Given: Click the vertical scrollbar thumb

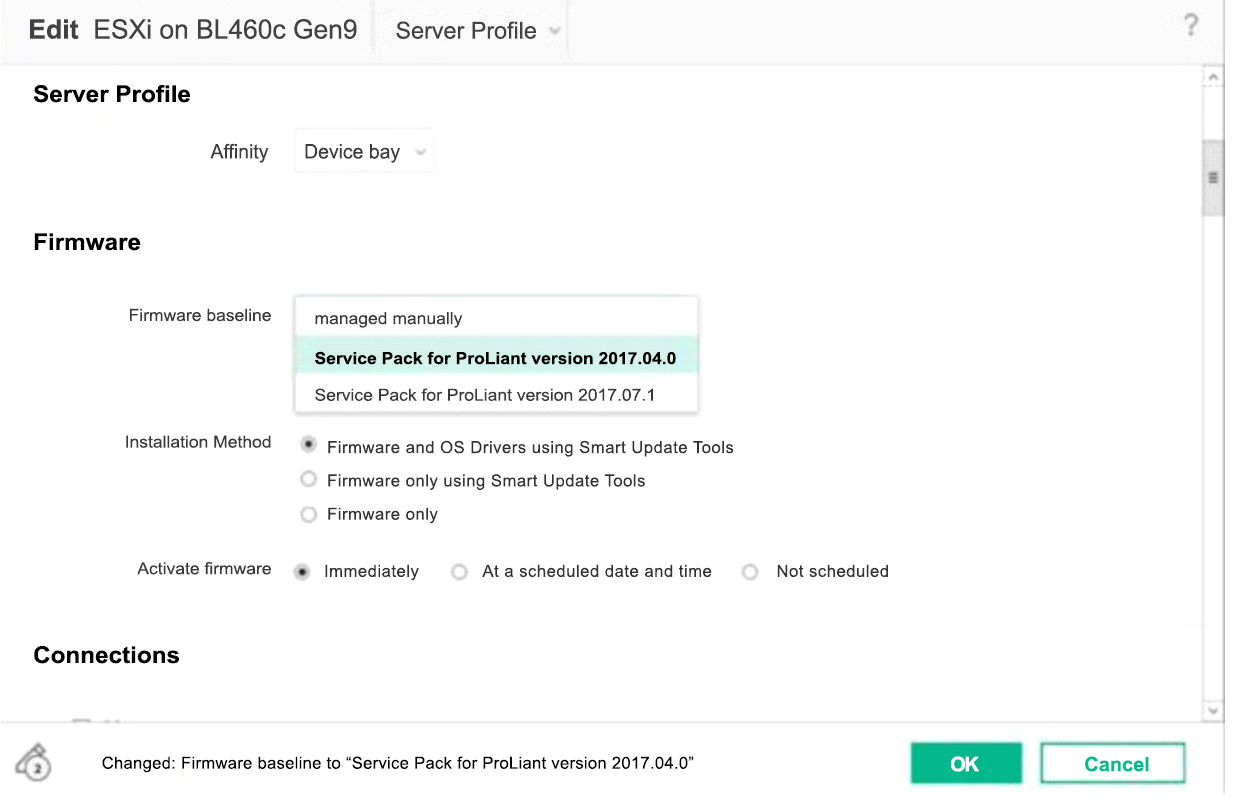Looking at the screenshot, I should click(x=1213, y=178).
